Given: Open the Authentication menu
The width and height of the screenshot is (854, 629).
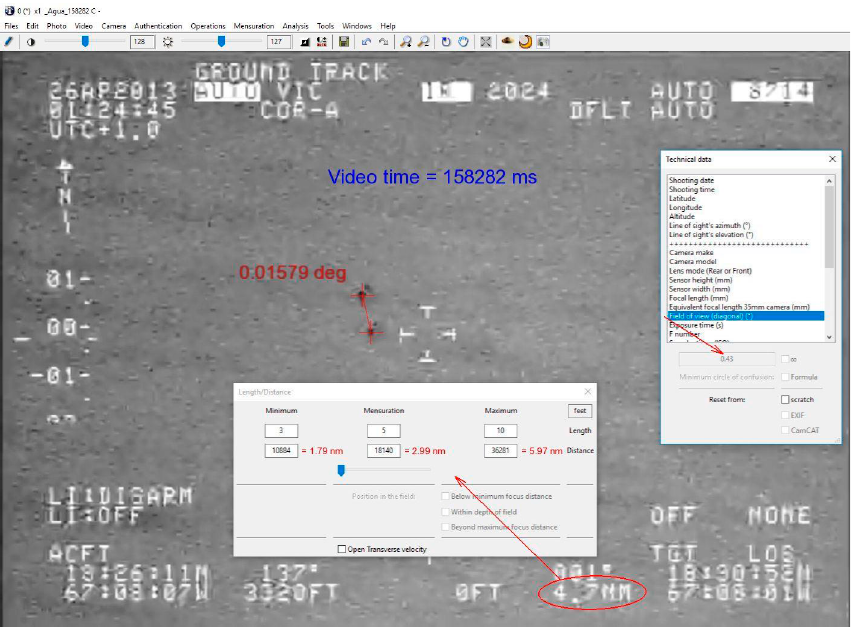Looking at the screenshot, I should pyautogui.click(x=158, y=26).
